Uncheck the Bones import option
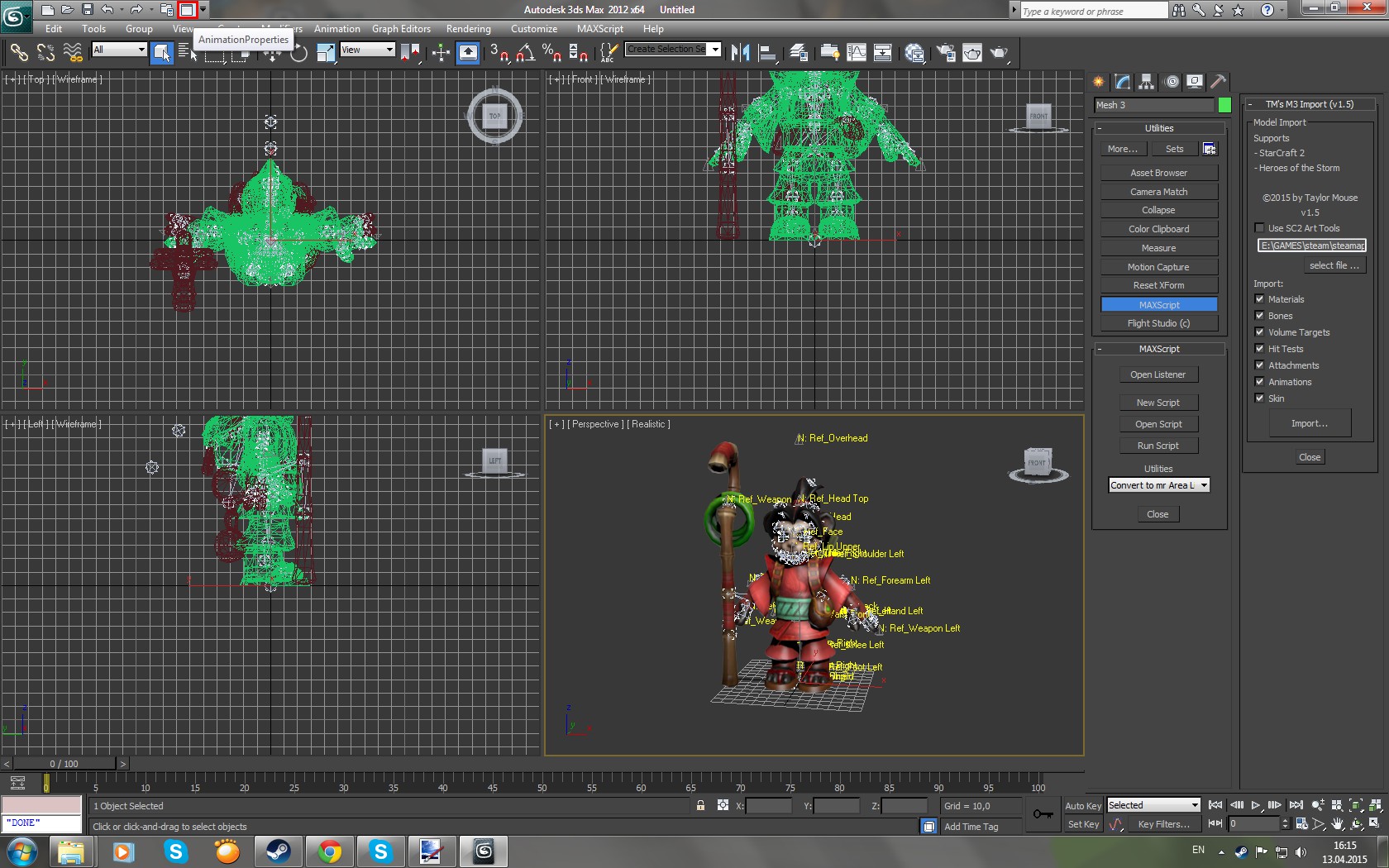 (x=1259, y=316)
